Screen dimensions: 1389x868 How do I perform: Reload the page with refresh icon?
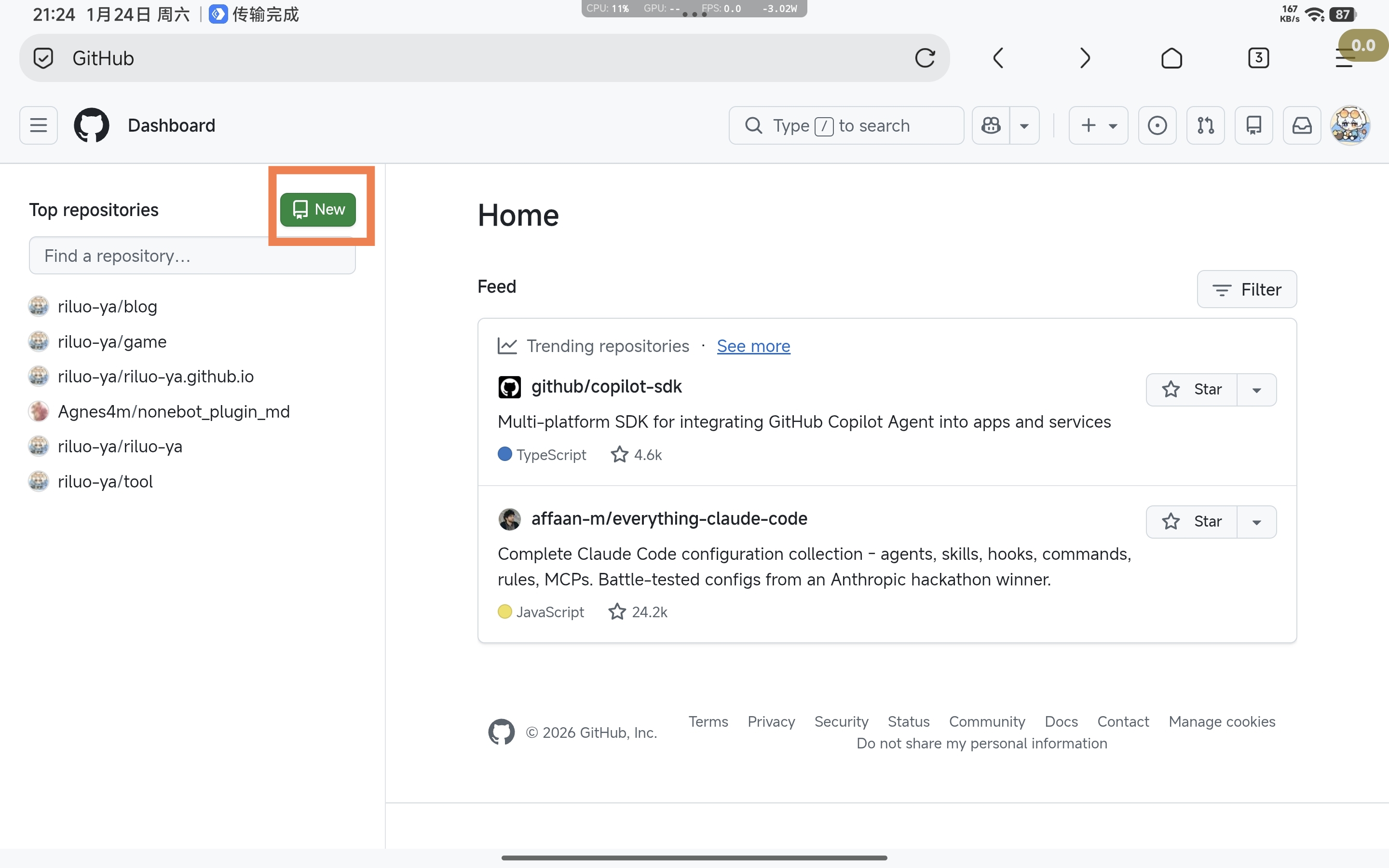pyautogui.click(x=925, y=58)
